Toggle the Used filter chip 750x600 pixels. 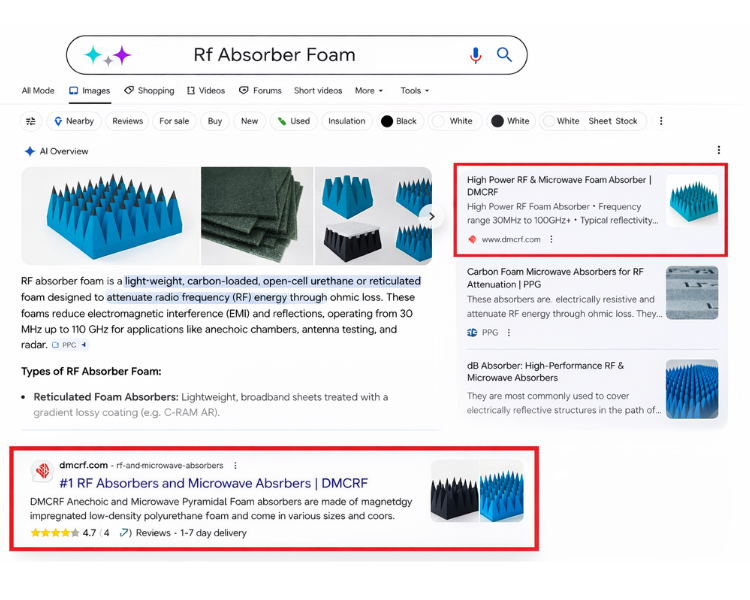pos(294,121)
